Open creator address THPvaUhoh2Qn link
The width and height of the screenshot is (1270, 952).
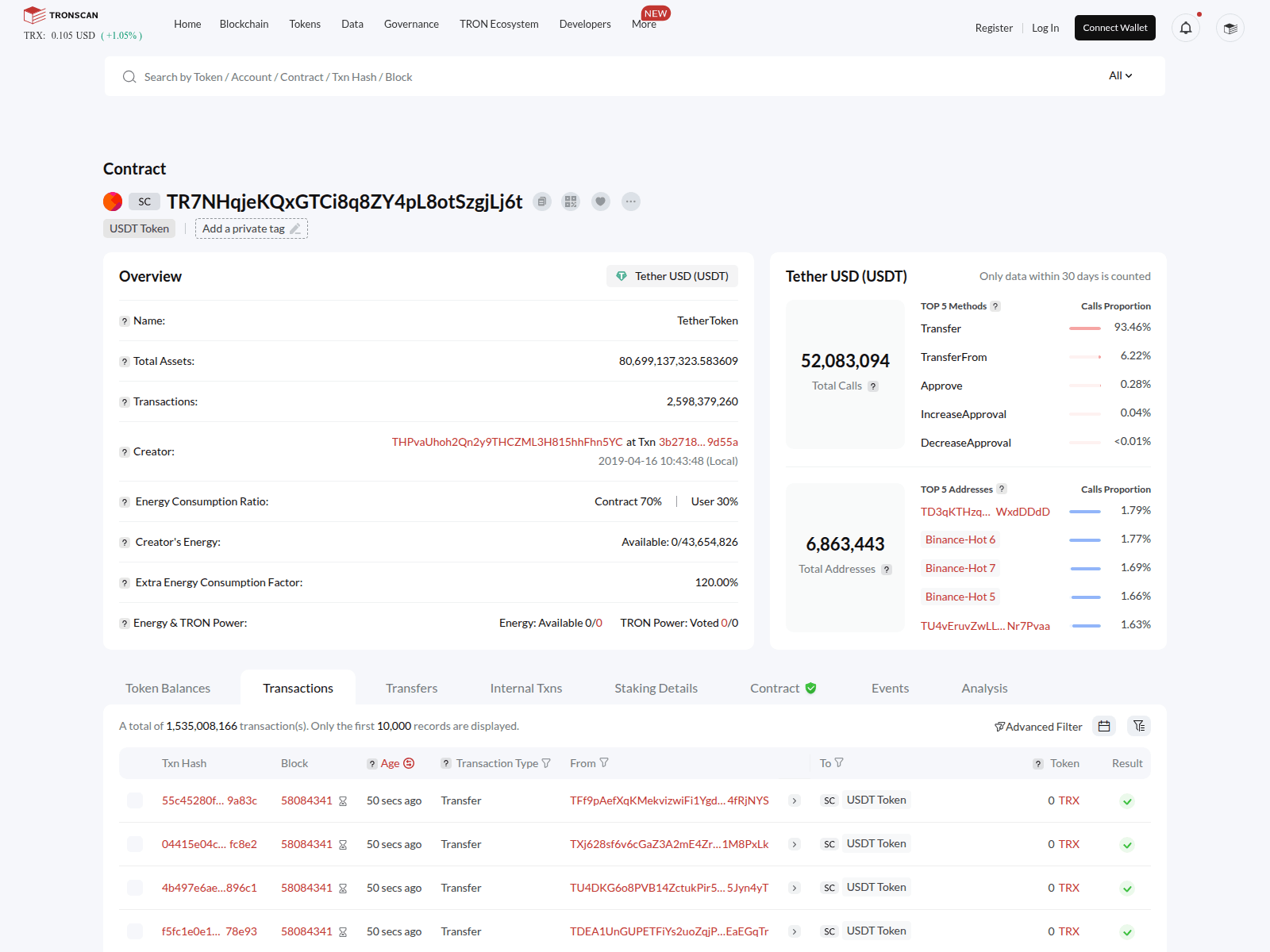point(507,442)
